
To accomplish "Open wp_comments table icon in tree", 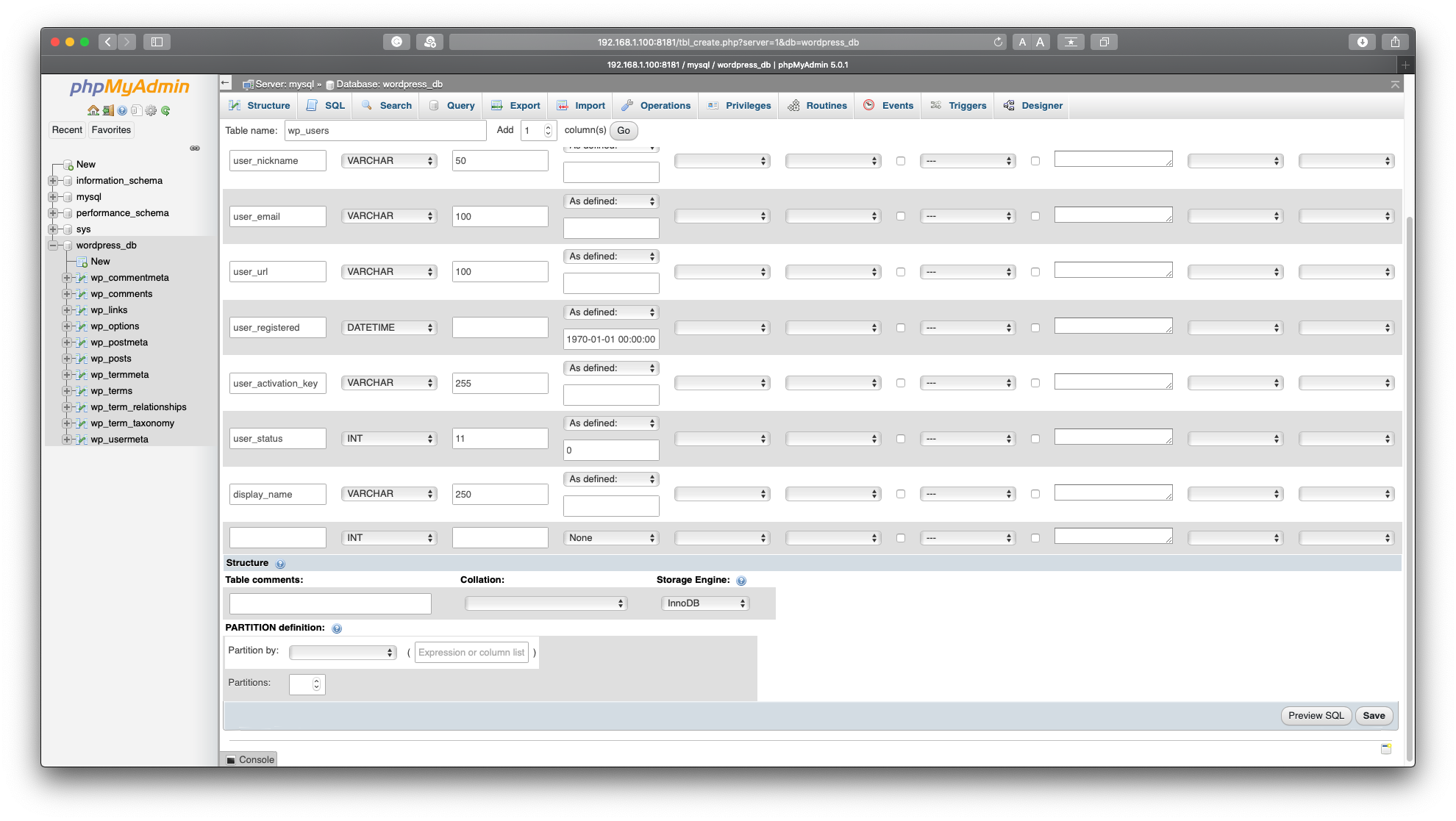I will tap(82, 294).
